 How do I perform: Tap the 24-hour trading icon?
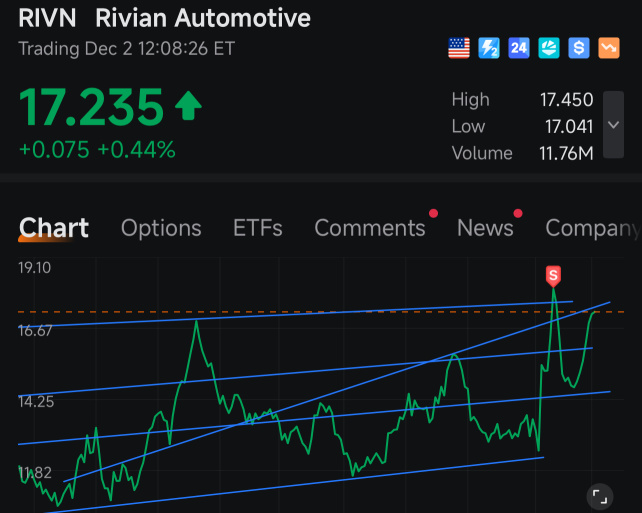coord(519,48)
